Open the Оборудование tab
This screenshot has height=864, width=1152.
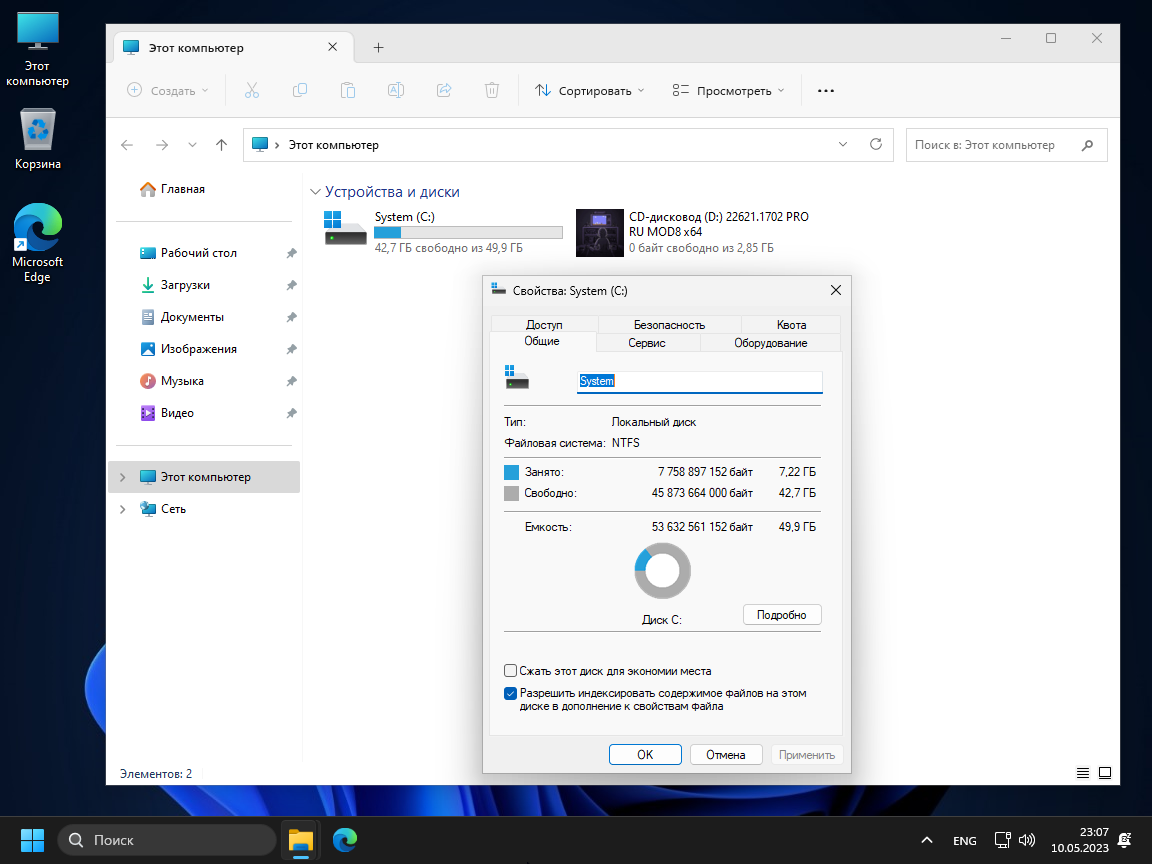pos(770,343)
